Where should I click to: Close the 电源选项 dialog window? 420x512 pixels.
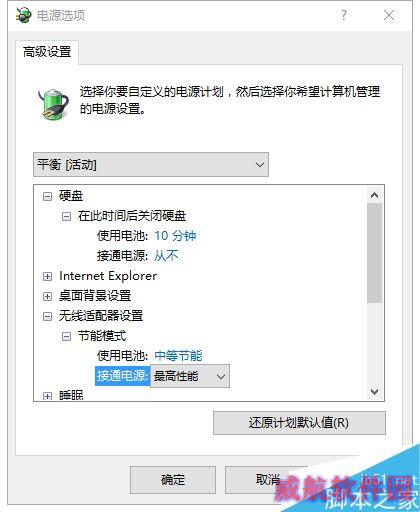pyautogui.click(x=389, y=15)
